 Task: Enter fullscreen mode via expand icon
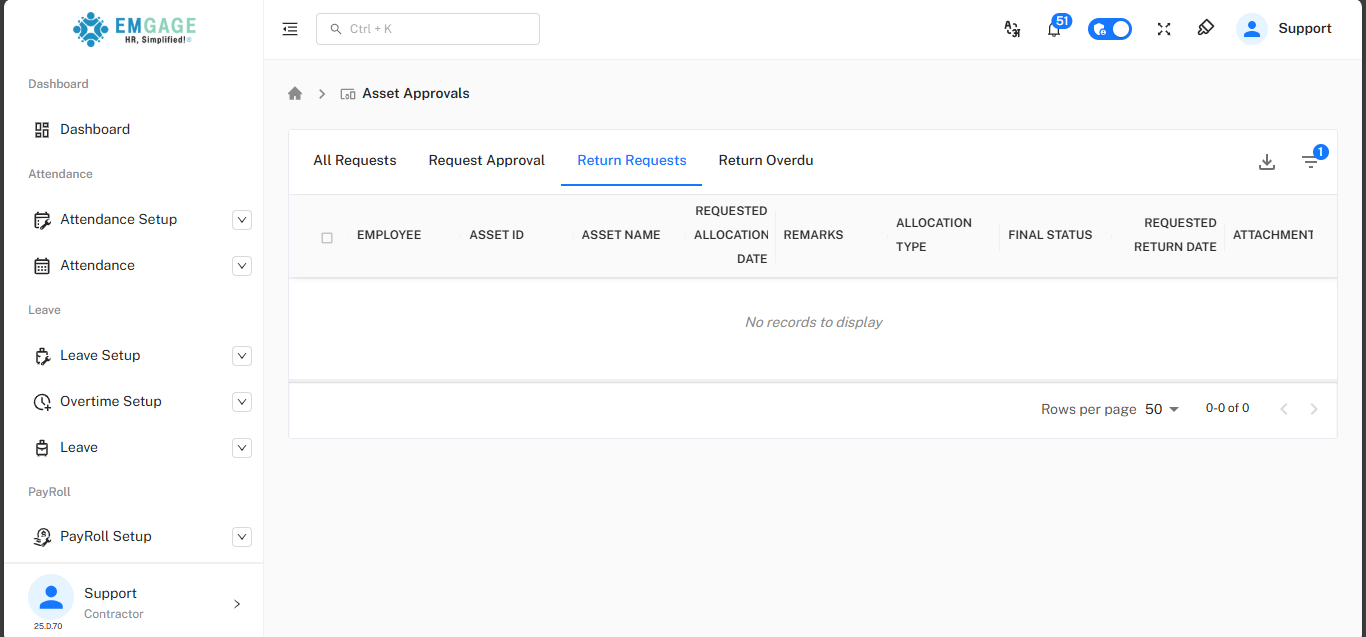(x=1164, y=29)
